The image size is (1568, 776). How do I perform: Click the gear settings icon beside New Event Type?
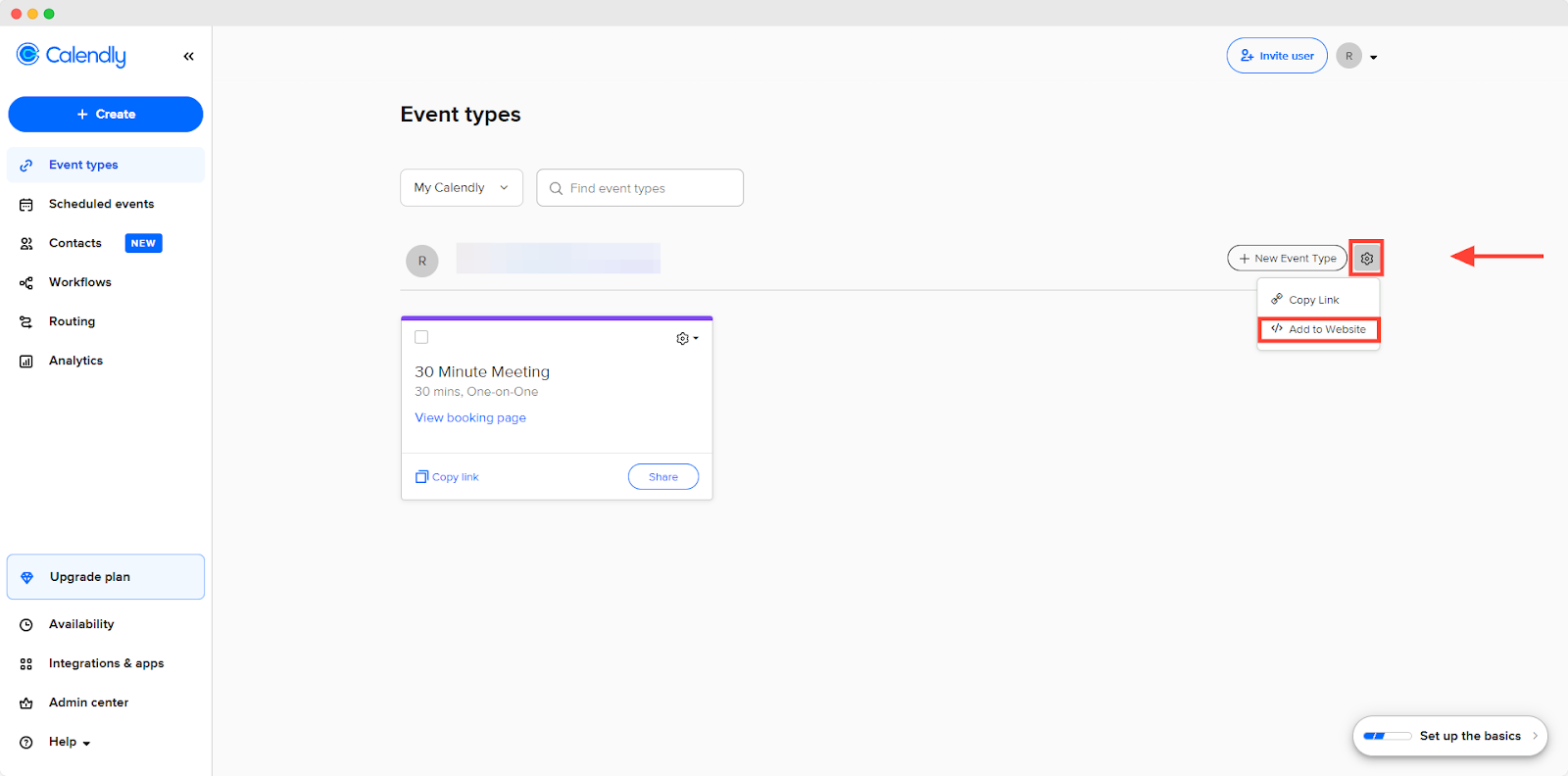(1367, 259)
